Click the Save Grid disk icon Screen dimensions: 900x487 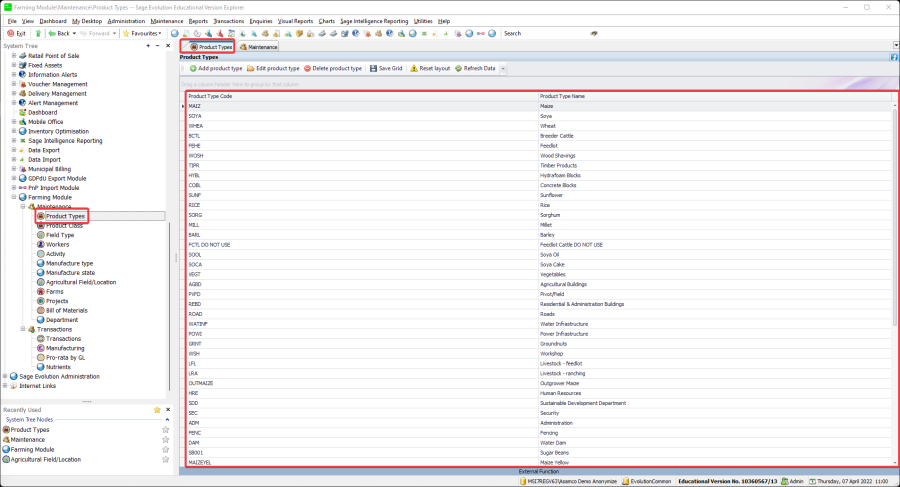coord(372,68)
